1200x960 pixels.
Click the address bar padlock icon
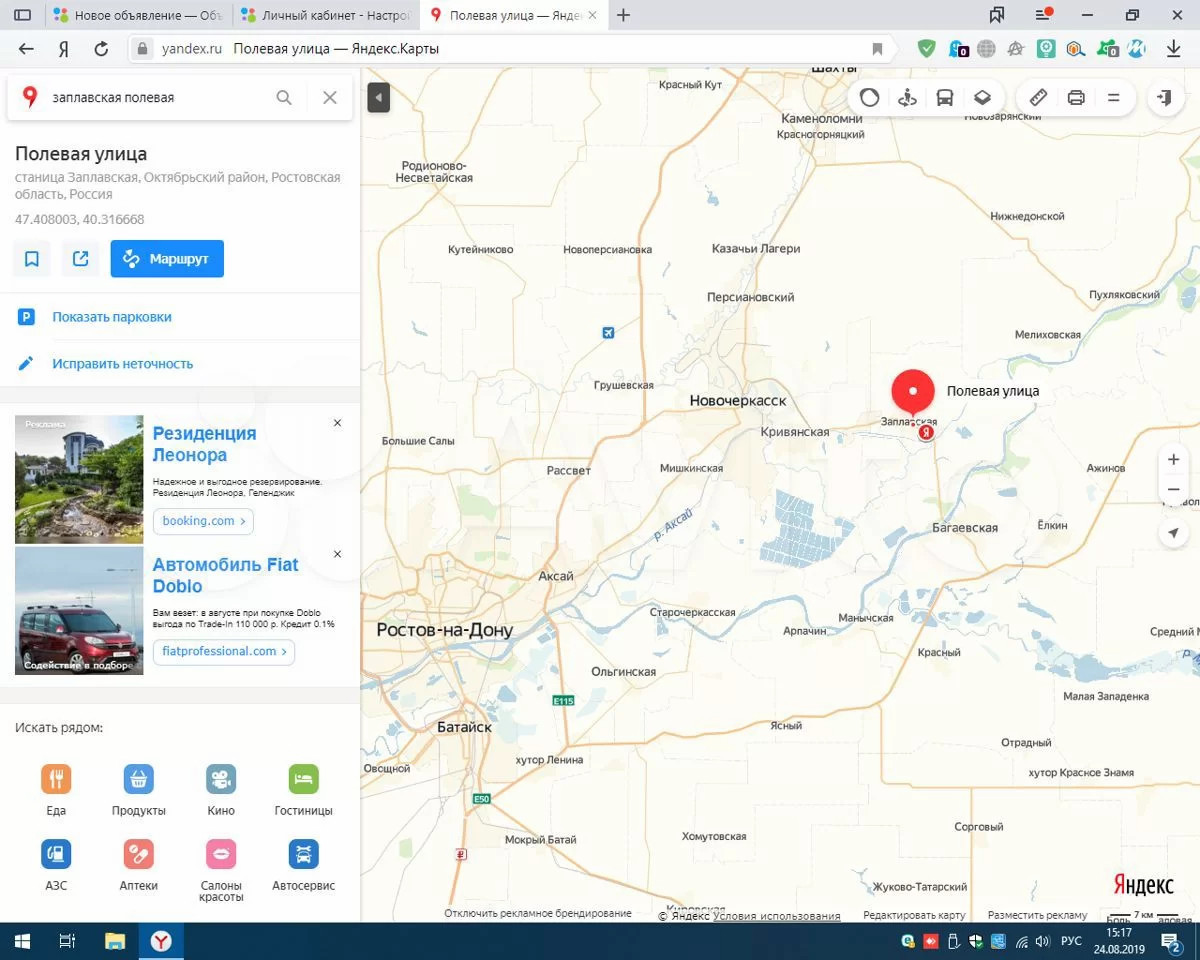coord(142,48)
